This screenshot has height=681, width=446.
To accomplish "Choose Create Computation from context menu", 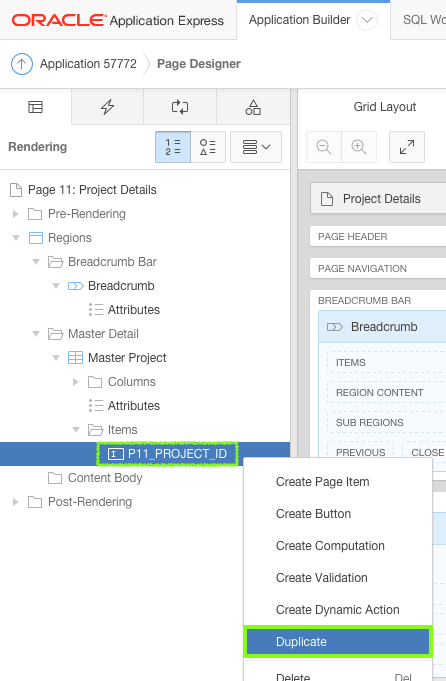I will [x=338, y=546].
